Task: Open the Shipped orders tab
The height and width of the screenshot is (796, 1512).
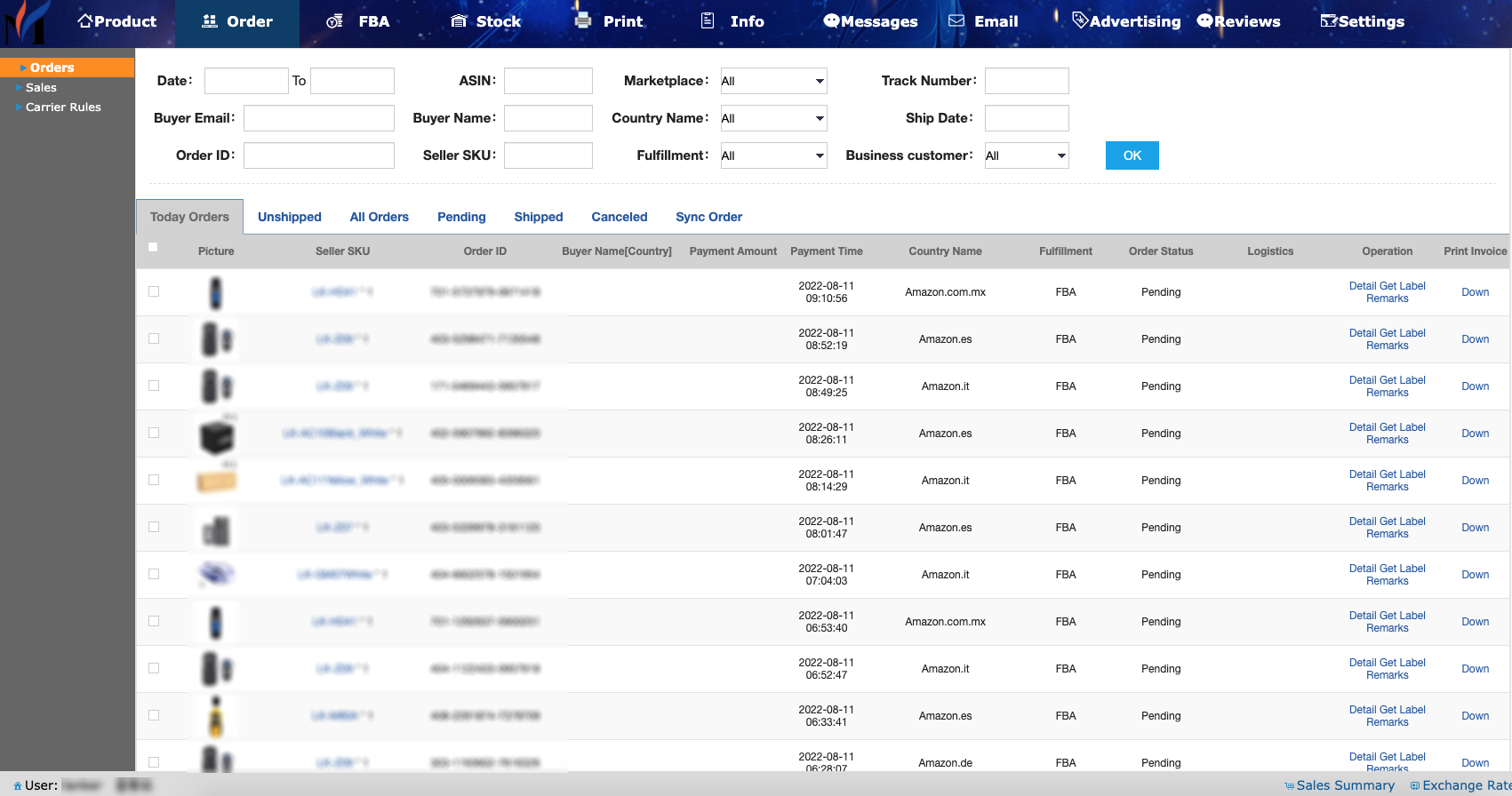Action: pyautogui.click(x=539, y=217)
